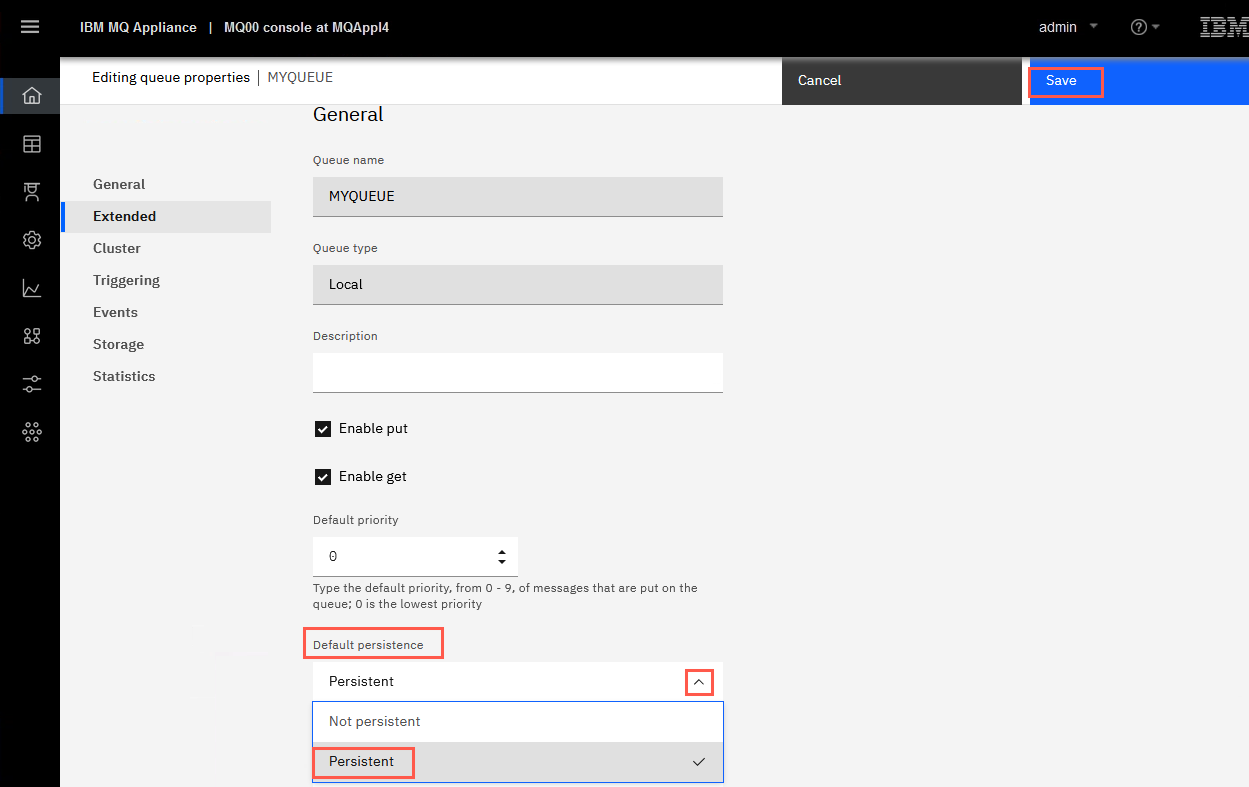
Task: Click the Editing queue properties heading
Action: click(x=171, y=77)
